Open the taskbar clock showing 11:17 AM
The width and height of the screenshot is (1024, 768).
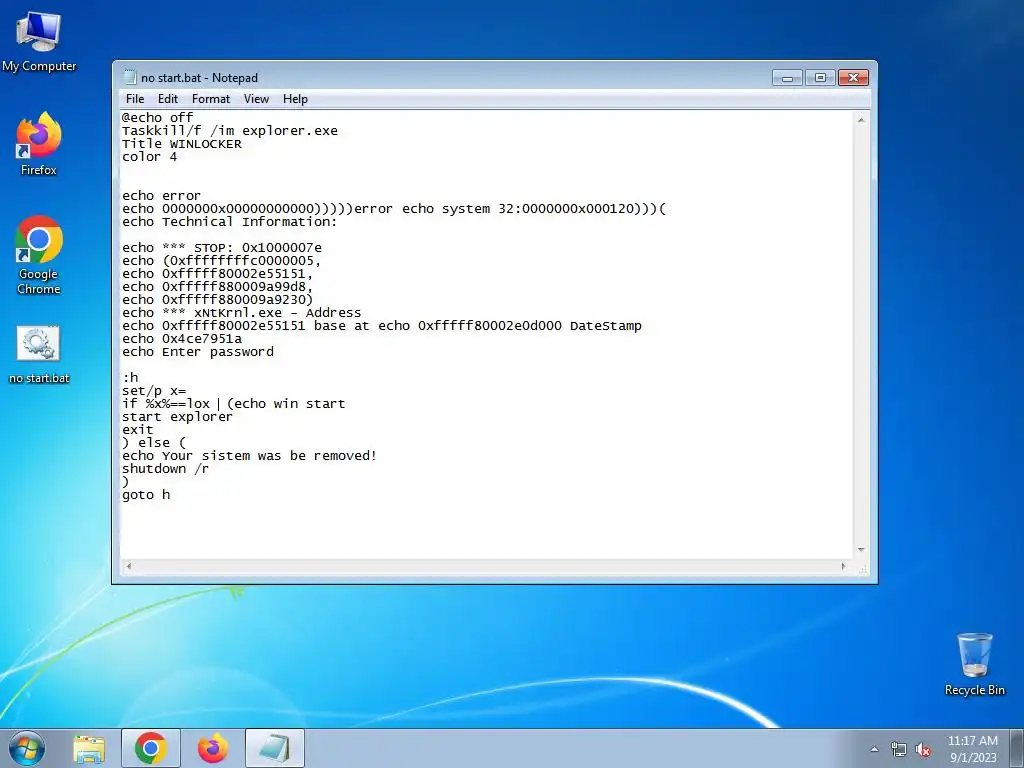[972, 749]
